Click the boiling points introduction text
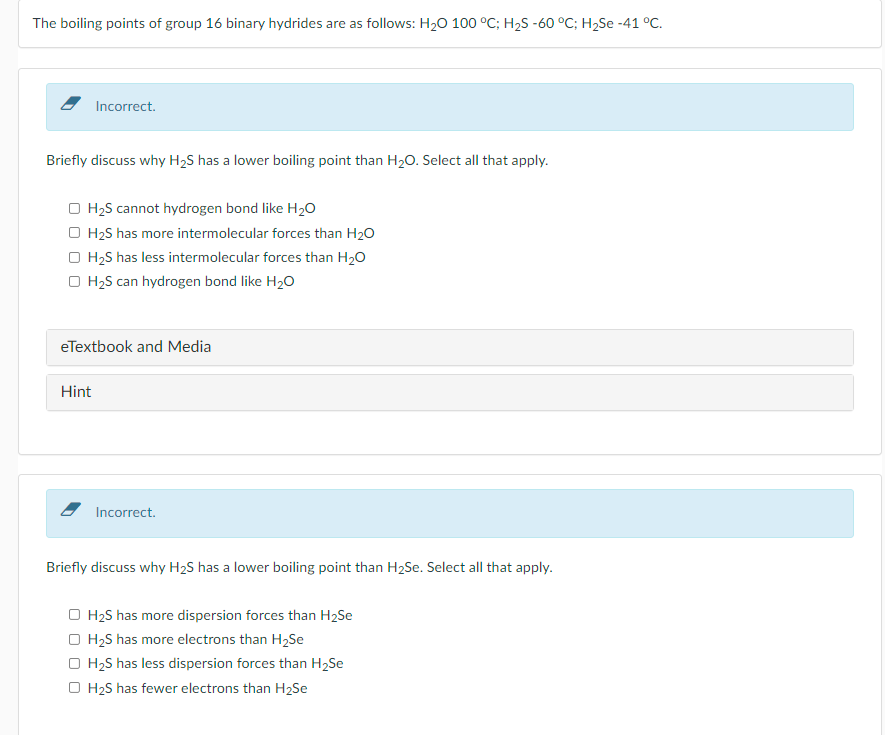885x735 pixels. (x=345, y=22)
